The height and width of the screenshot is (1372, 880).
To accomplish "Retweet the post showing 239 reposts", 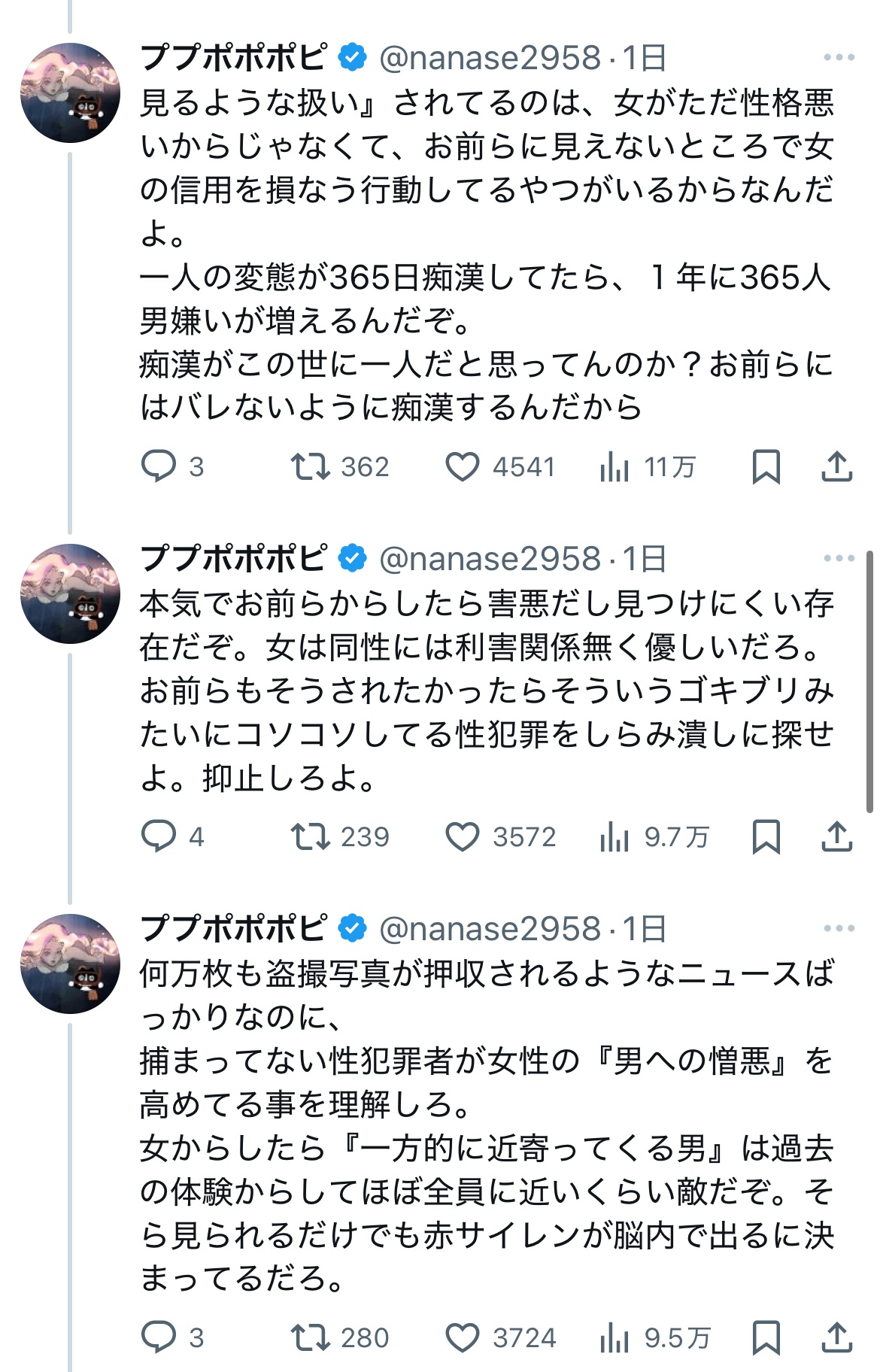I will (x=311, y=836).
